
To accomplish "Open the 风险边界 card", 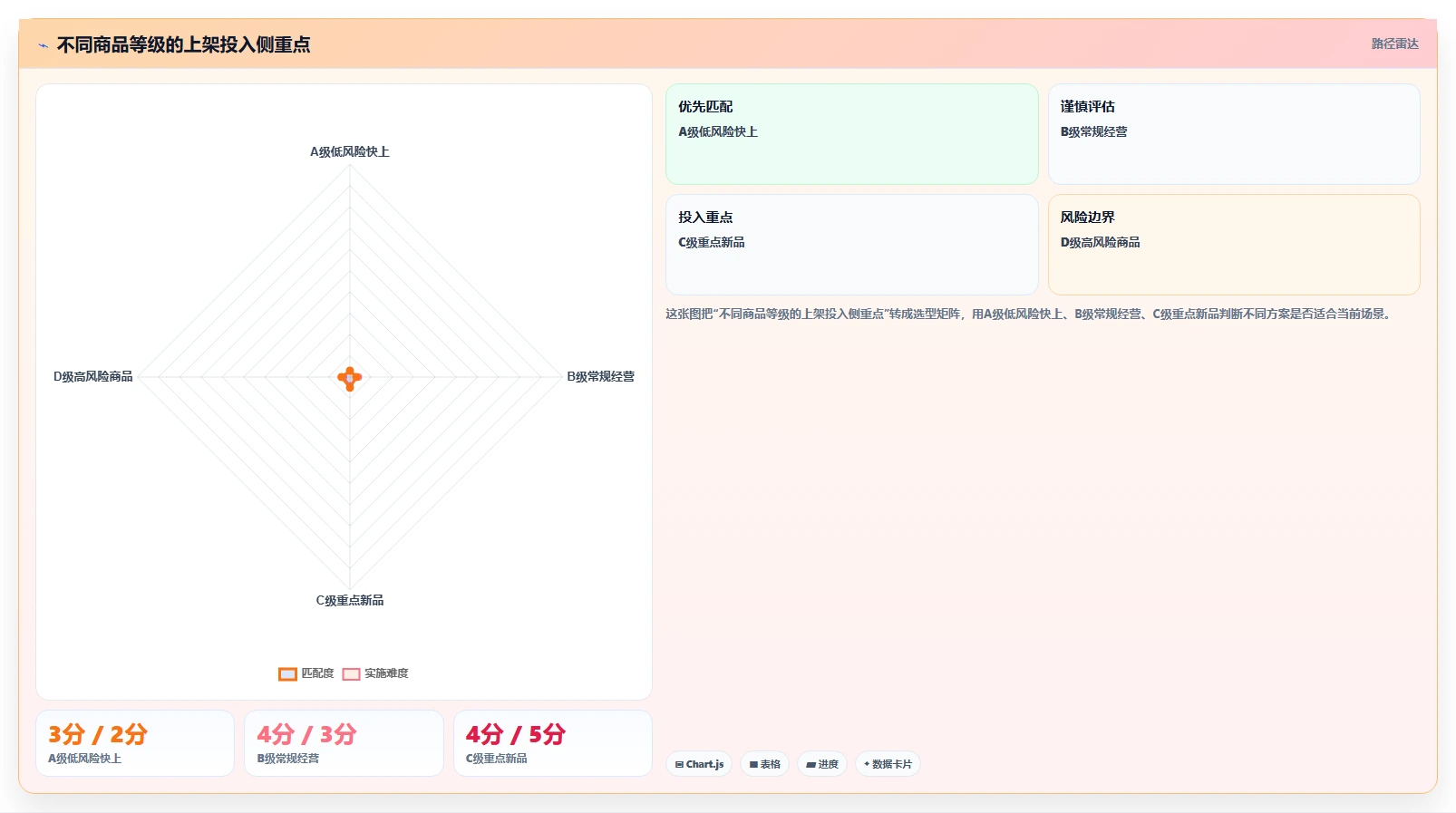I will 1234,245.
